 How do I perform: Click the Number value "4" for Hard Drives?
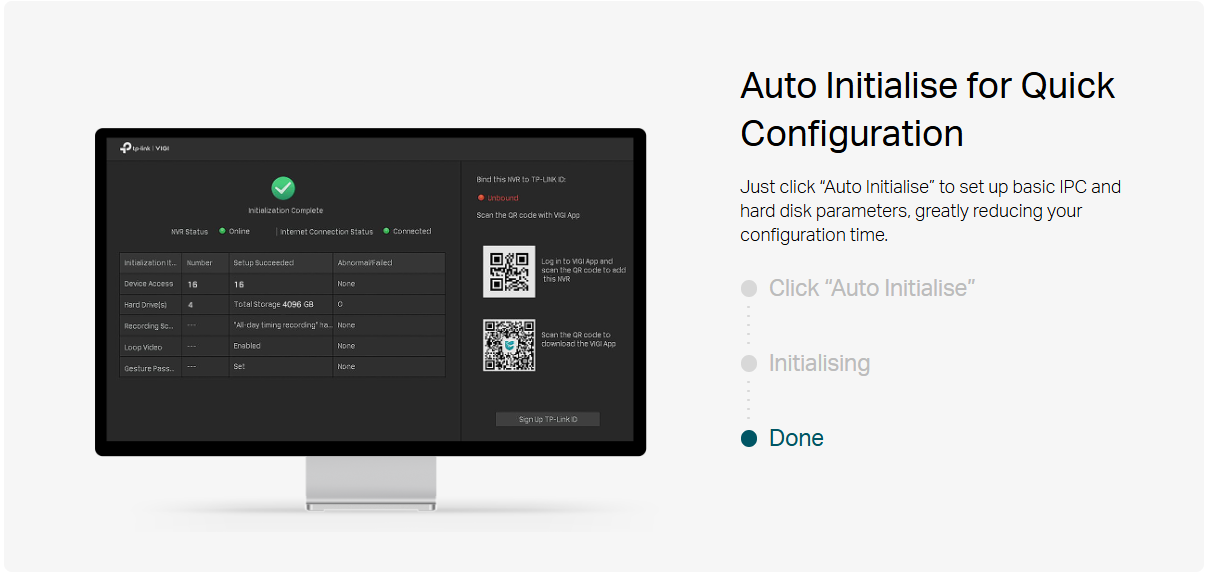(190, 304)
